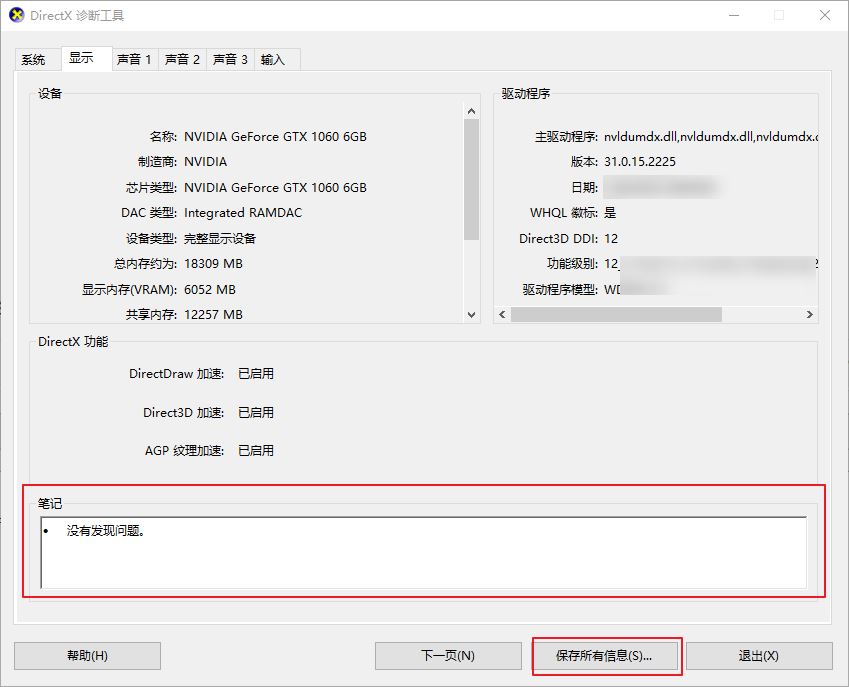Click the 没有发现问题 note text
This screenshot has width=849, height=687.
coord(106,531)
